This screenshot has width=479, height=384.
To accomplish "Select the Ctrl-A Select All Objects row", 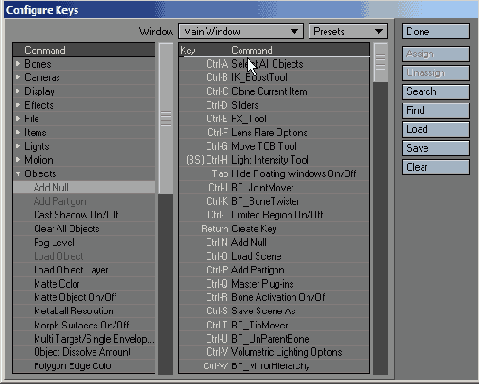I will click(x=274, y=64).
